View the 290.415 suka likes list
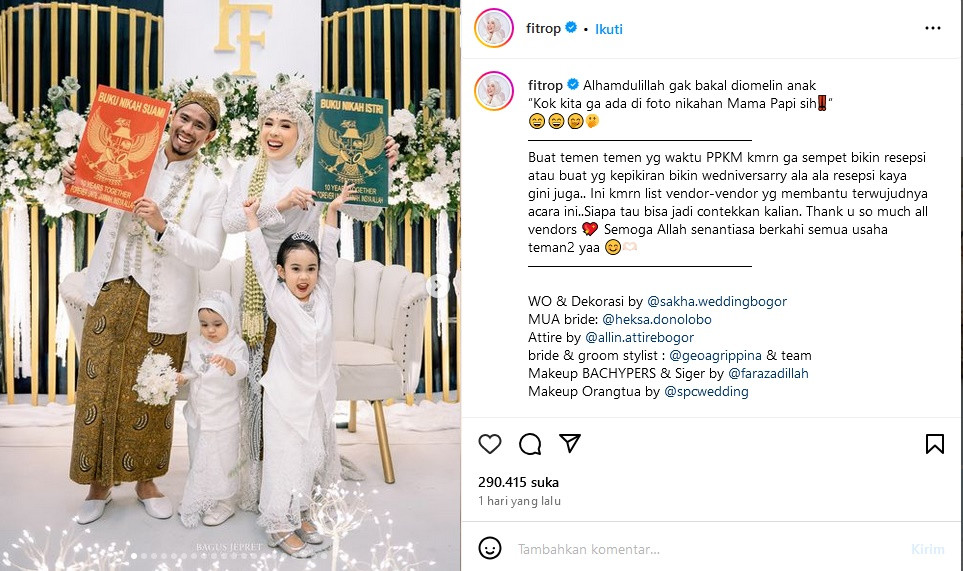 (518, 482)
